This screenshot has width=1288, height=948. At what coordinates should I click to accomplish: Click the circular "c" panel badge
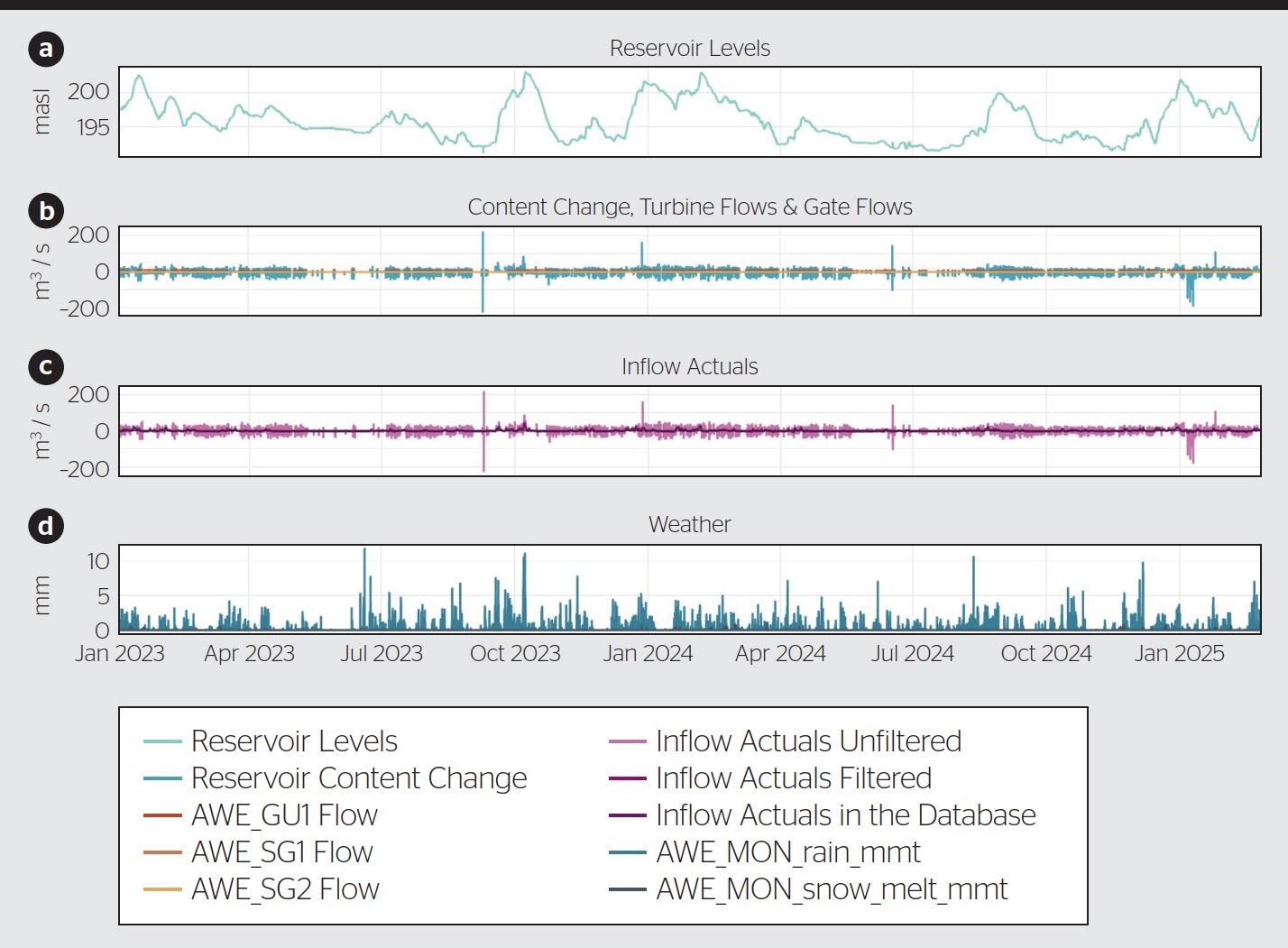pos(46,367)
